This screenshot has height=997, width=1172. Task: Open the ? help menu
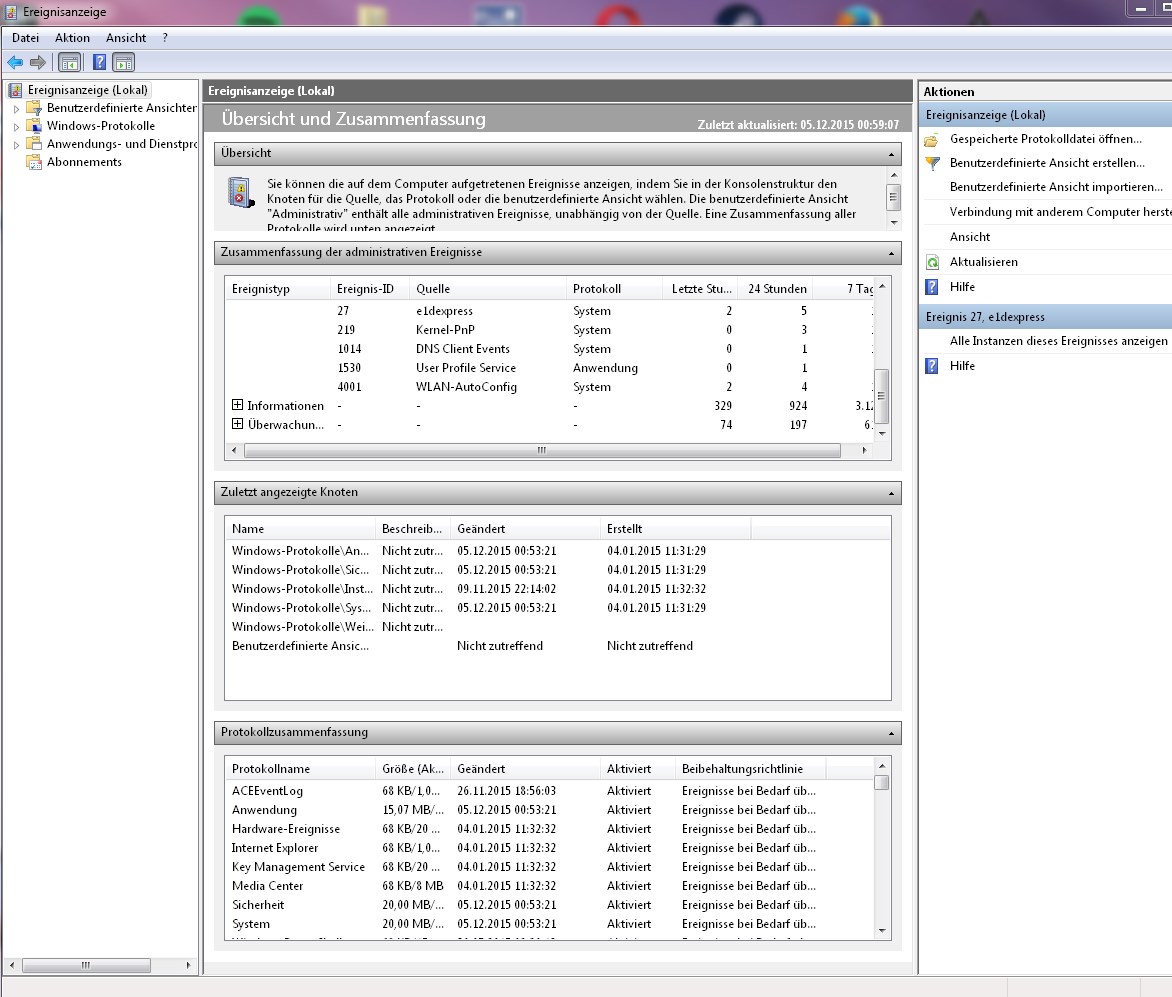165,38
